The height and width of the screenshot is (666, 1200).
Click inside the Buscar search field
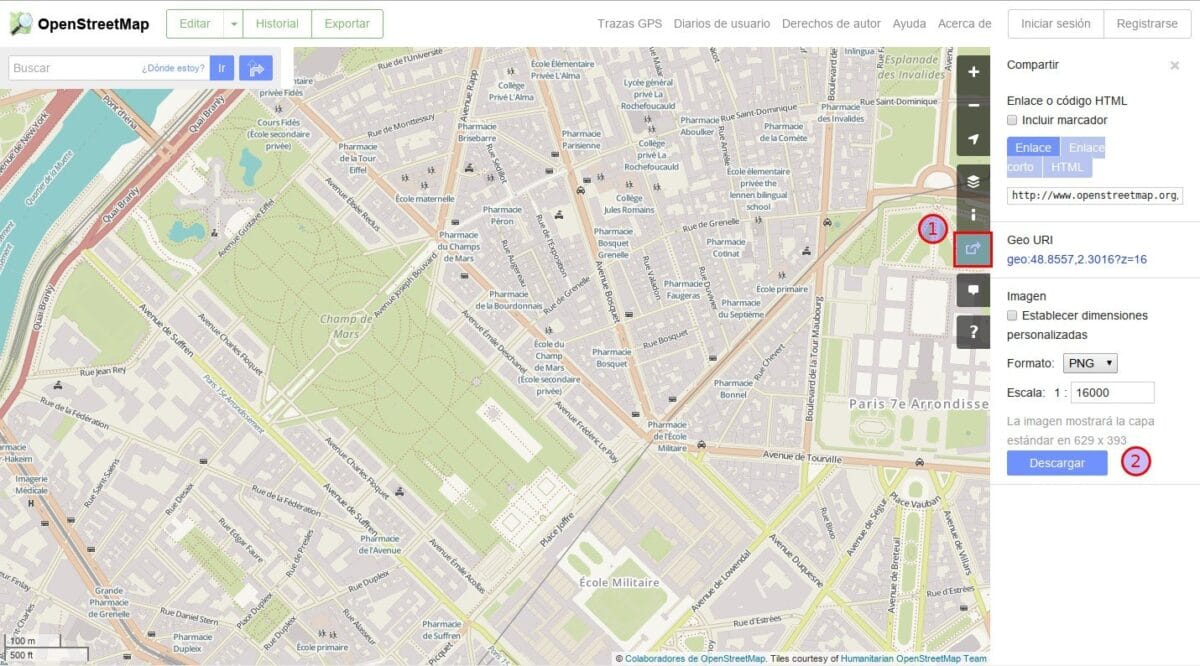(x=100, y=67)
